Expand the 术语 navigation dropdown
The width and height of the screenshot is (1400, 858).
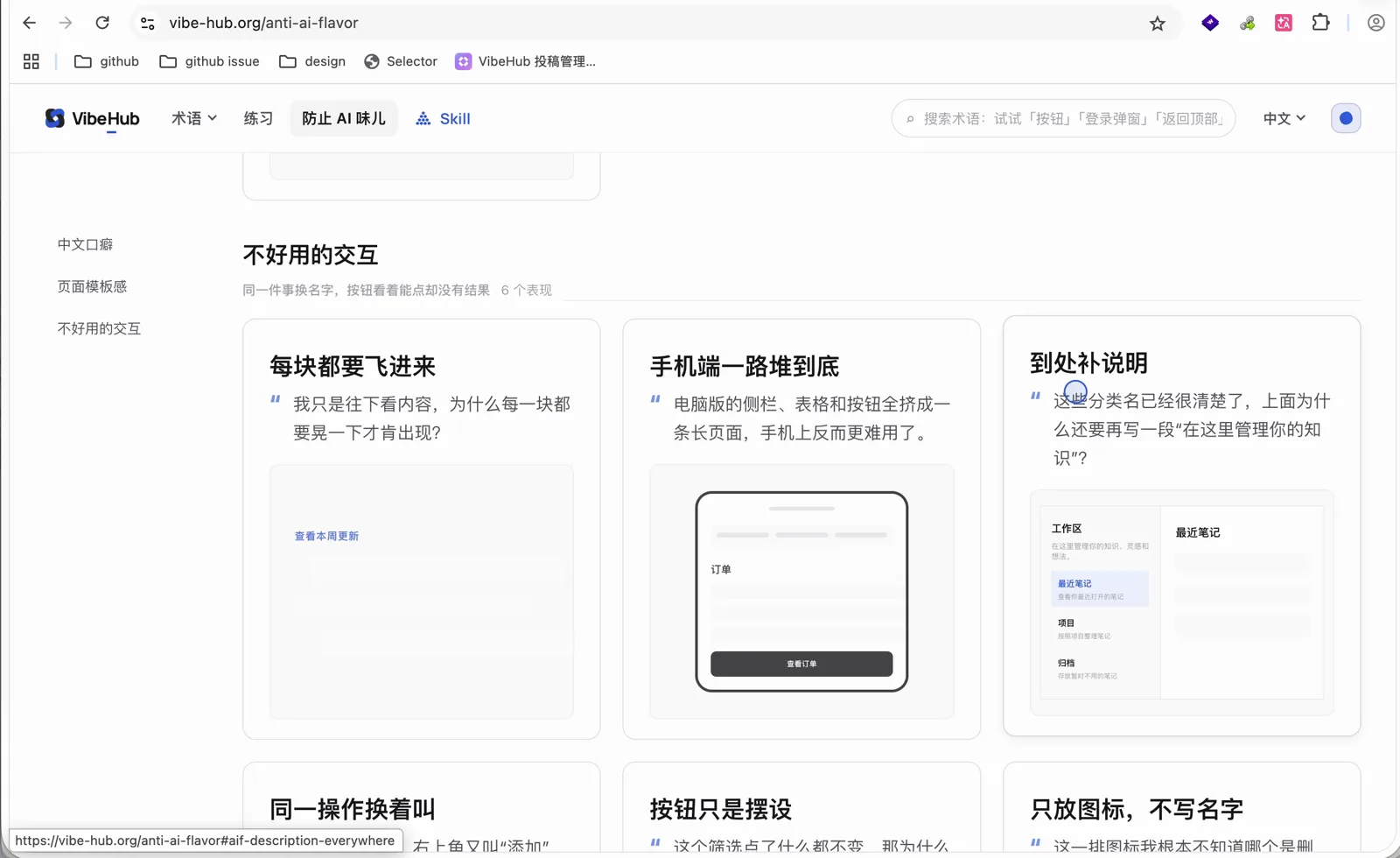click(194, 118)
